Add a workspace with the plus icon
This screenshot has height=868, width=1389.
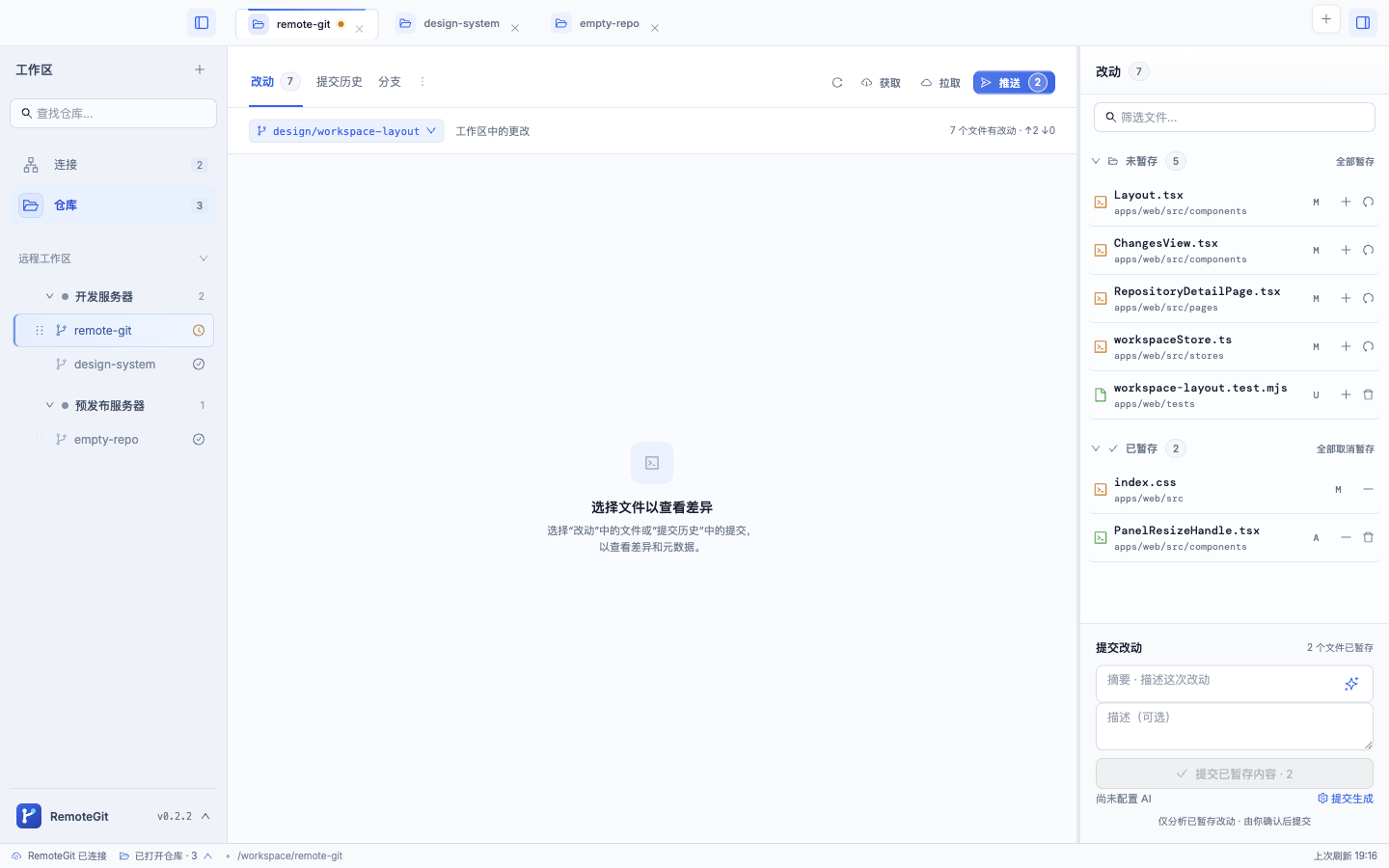(x=200, y=69)
